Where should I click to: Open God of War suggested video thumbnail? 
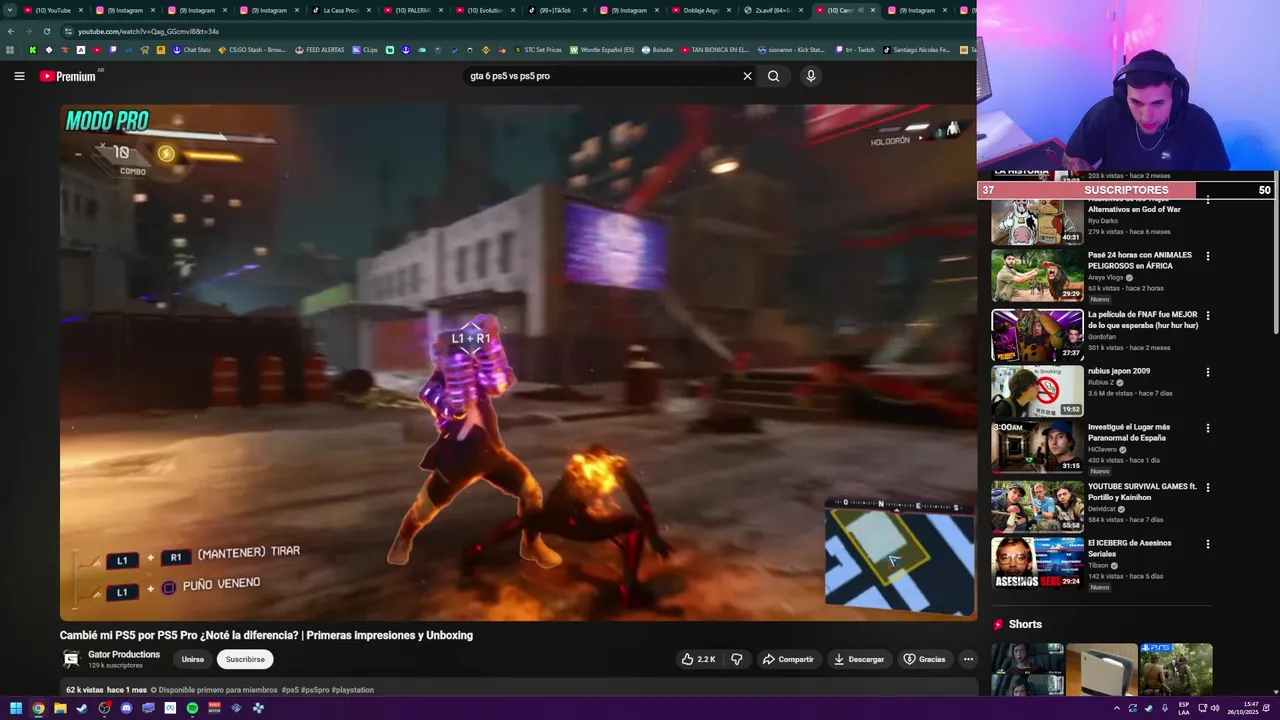tap(1037, 221)
